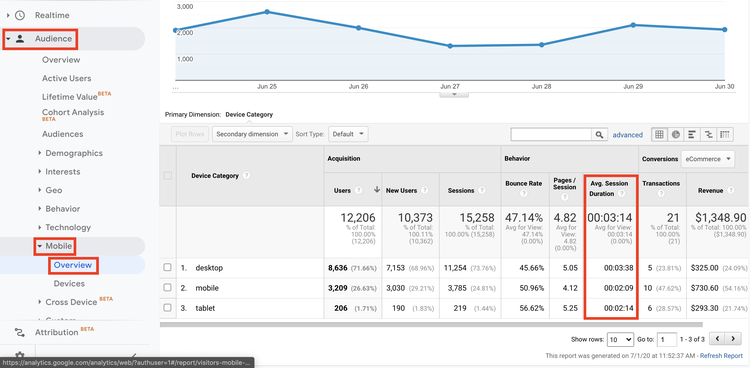Click the search magnifier button
The width and height of the screenshot is (750, 368).
[x=599, y=135]
